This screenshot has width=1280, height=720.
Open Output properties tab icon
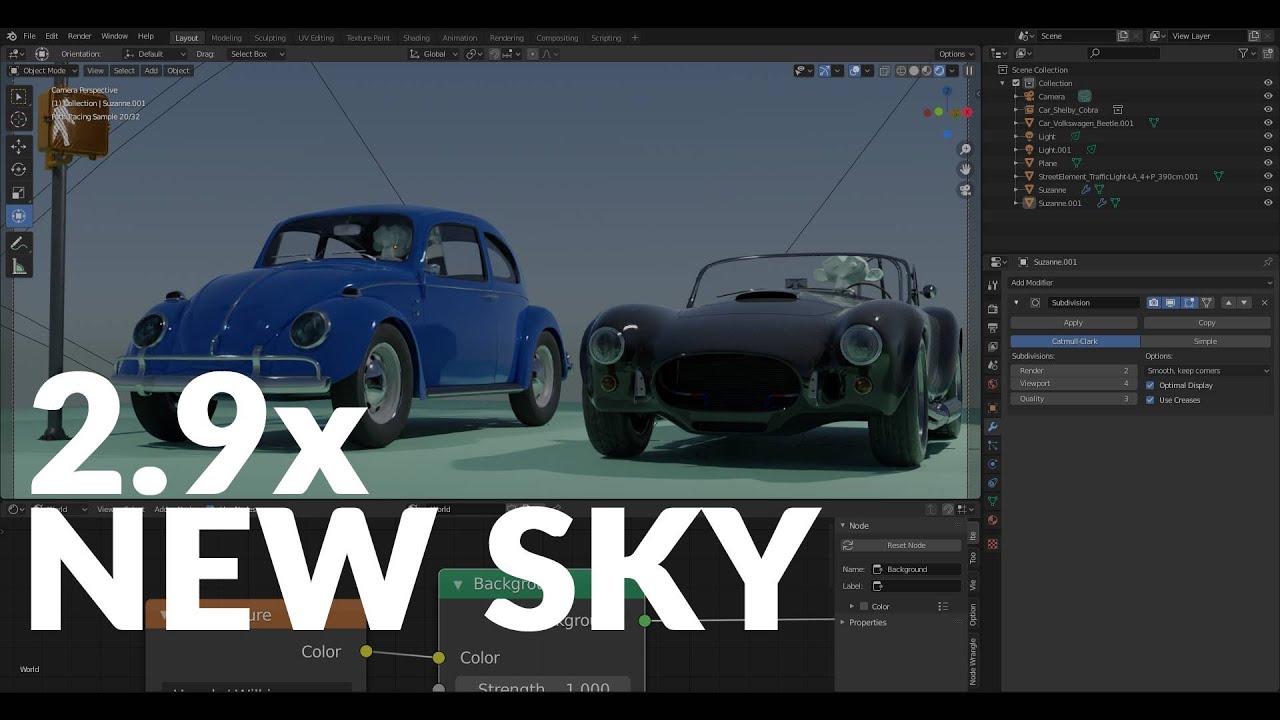pos(992,328)
